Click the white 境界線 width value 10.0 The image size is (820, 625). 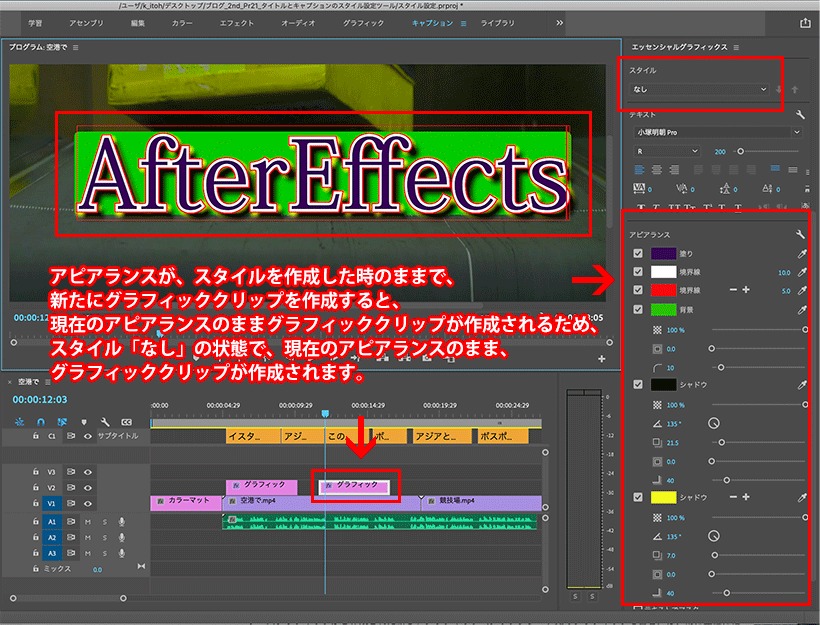pyautogui.click(x=784, y=272)
